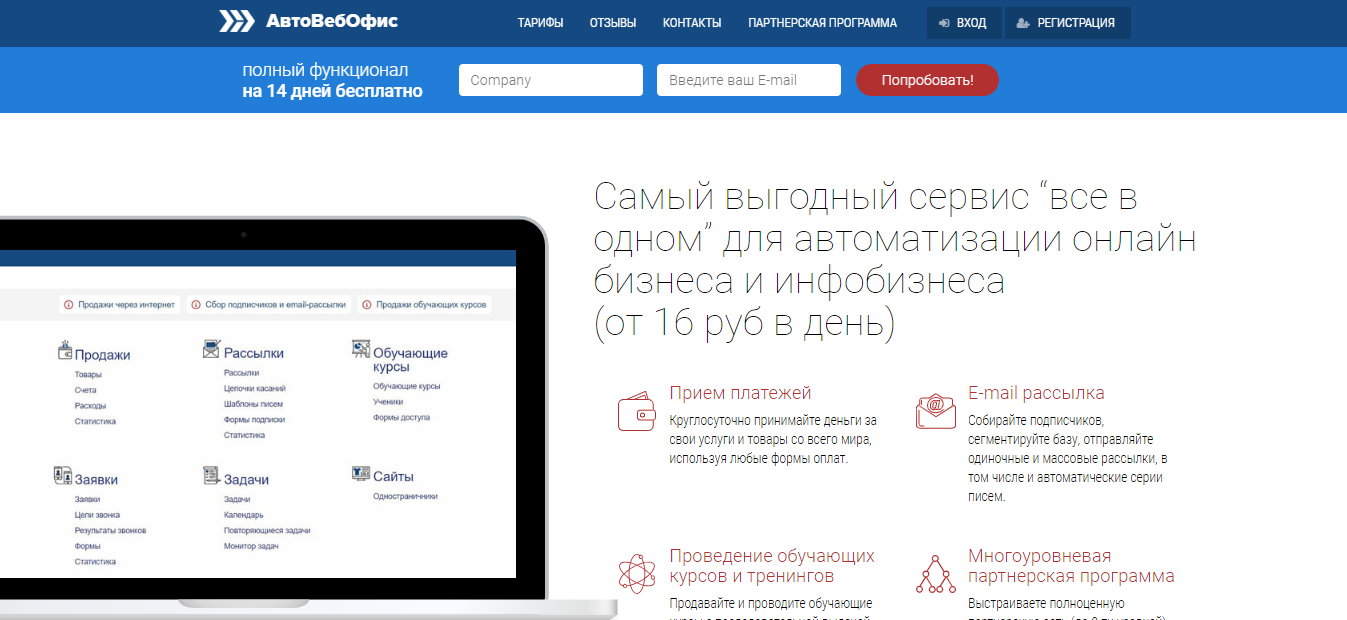Viewport: 1347px width, 620px height.
Task: Click the envelope icon for E-mail рассылка
Action: click(936, 411)
